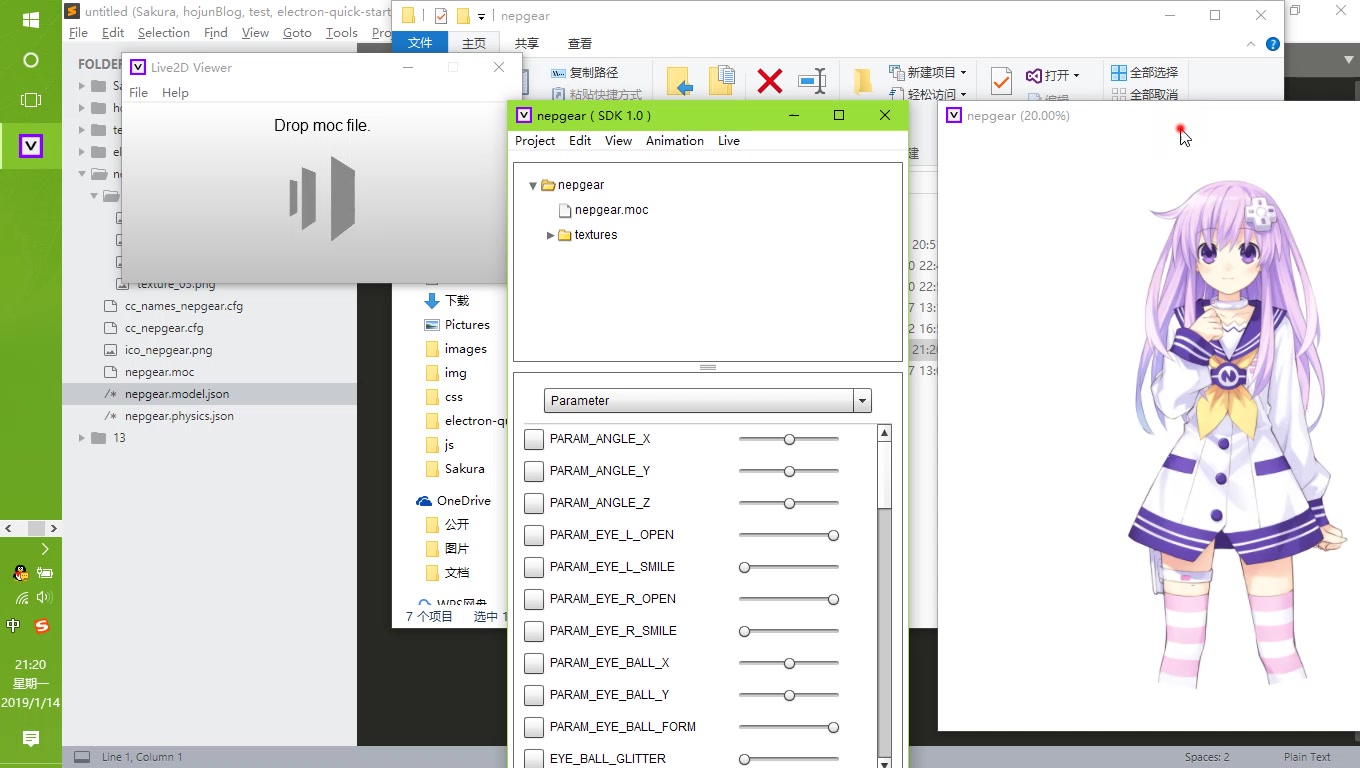This screenshot has height=768, width=1360.
Task: Open Explorer help question mark icon
Action: 1273,44
